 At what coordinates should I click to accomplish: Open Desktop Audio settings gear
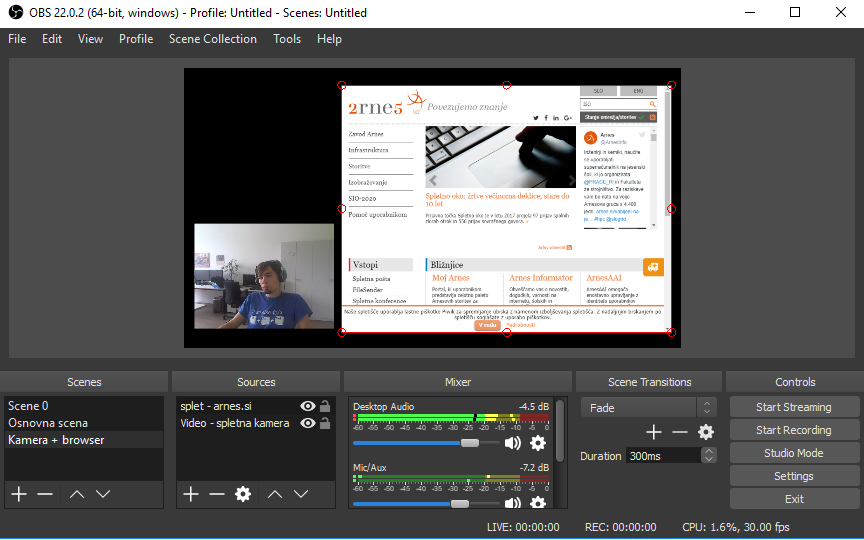point(538,443)
